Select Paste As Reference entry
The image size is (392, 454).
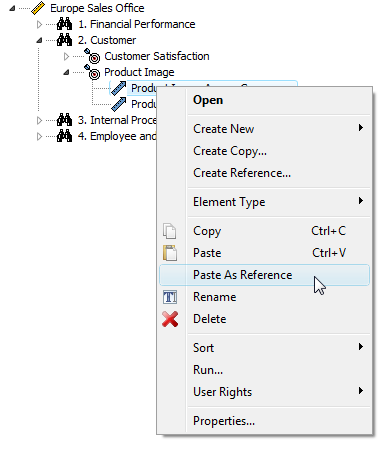tap(264, 275)
